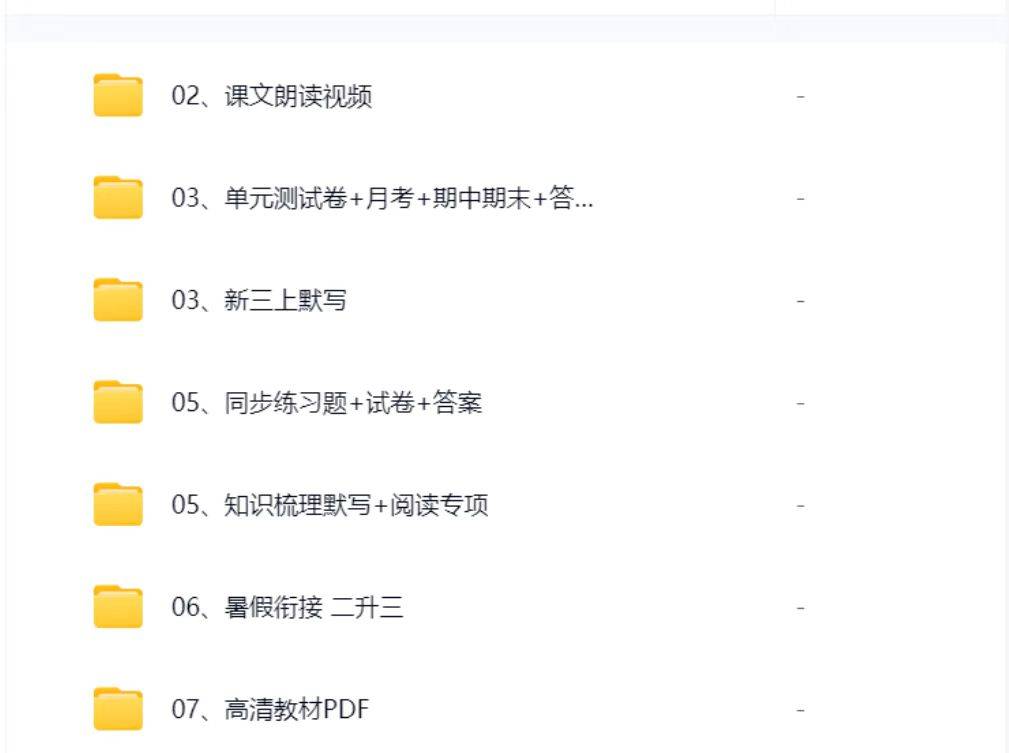Open the 06、暑假衔接 二升三 folder name
1009x753 pixels.
tap(287, 607)
